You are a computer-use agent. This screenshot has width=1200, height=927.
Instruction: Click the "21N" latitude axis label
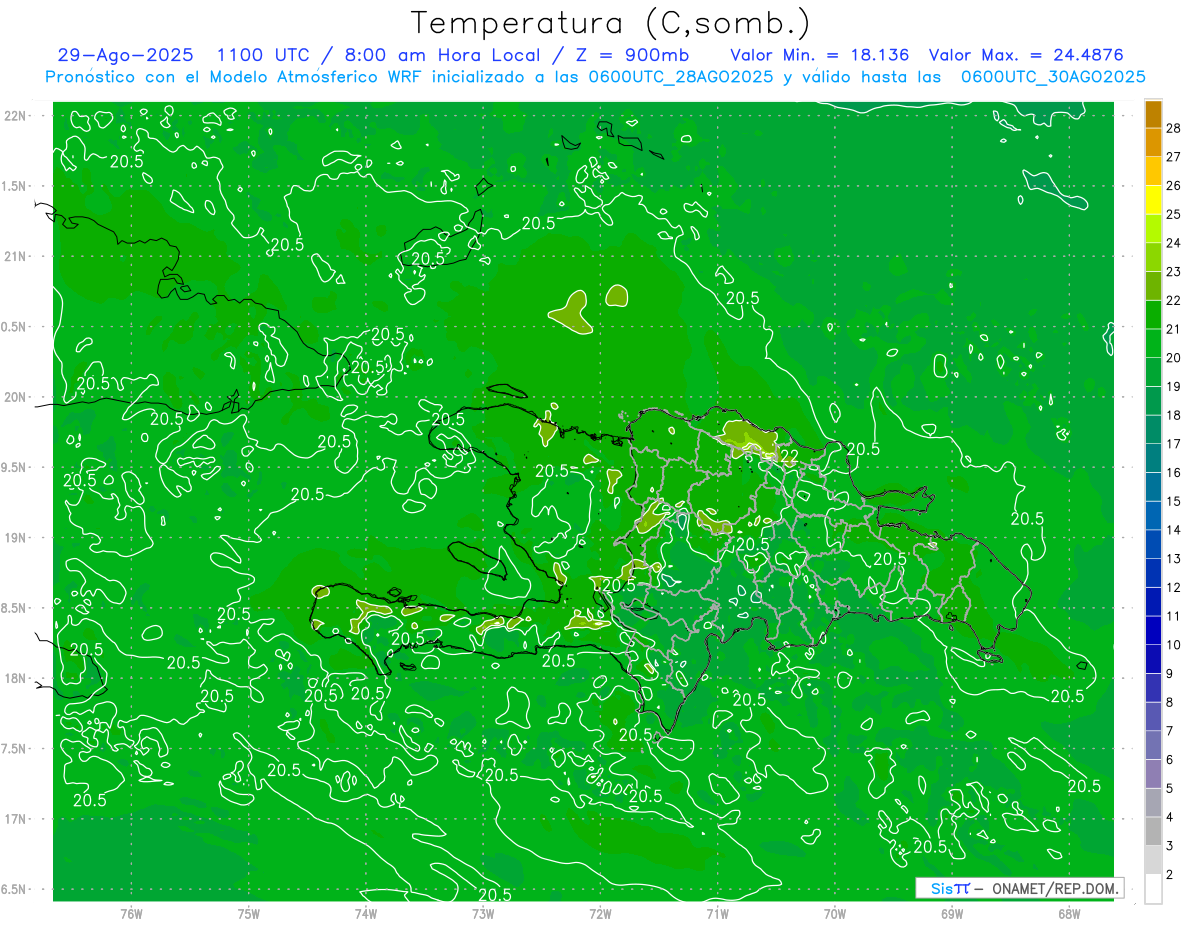pyautogui.click(x=15, y=256)
